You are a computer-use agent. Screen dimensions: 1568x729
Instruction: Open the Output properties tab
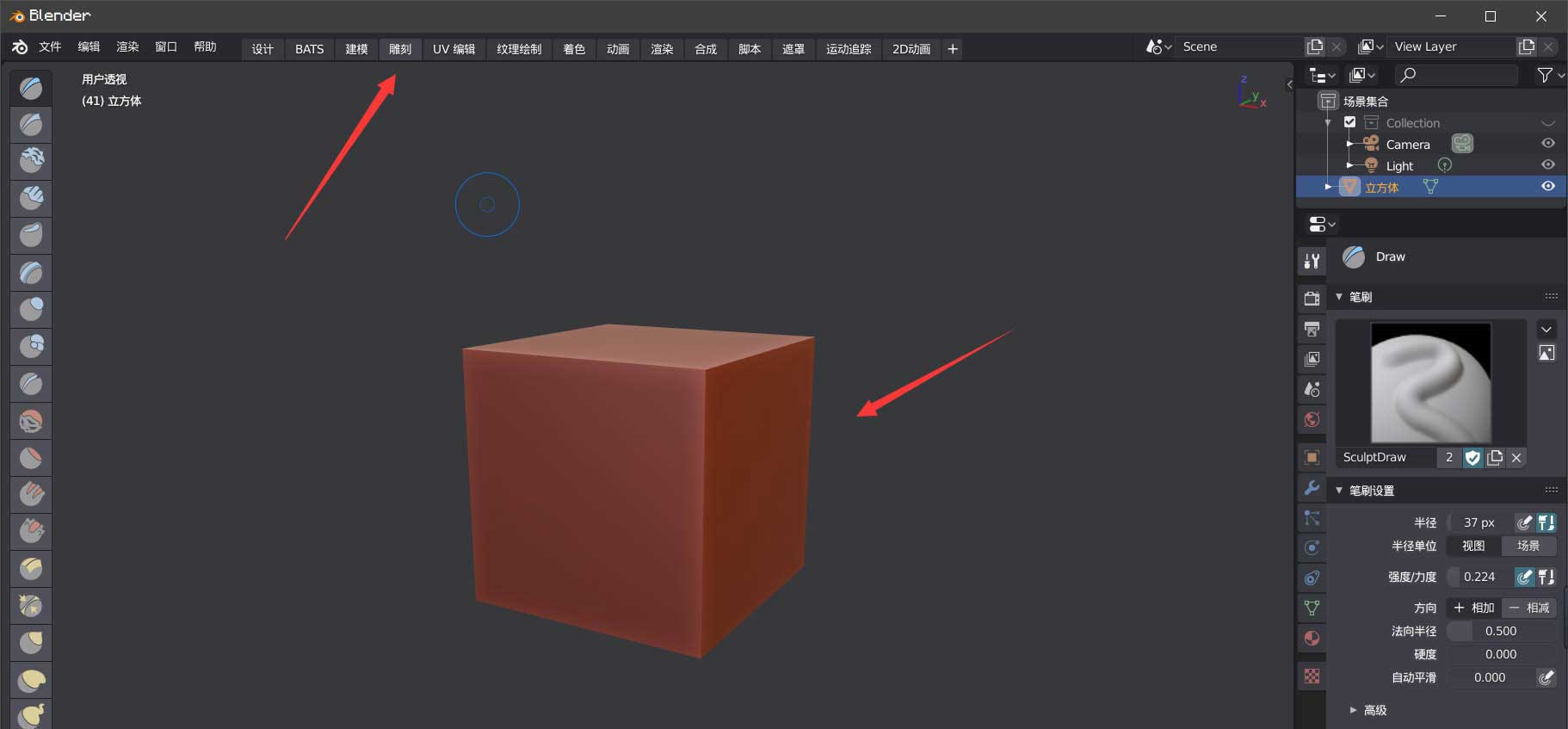coord(1312,329)
